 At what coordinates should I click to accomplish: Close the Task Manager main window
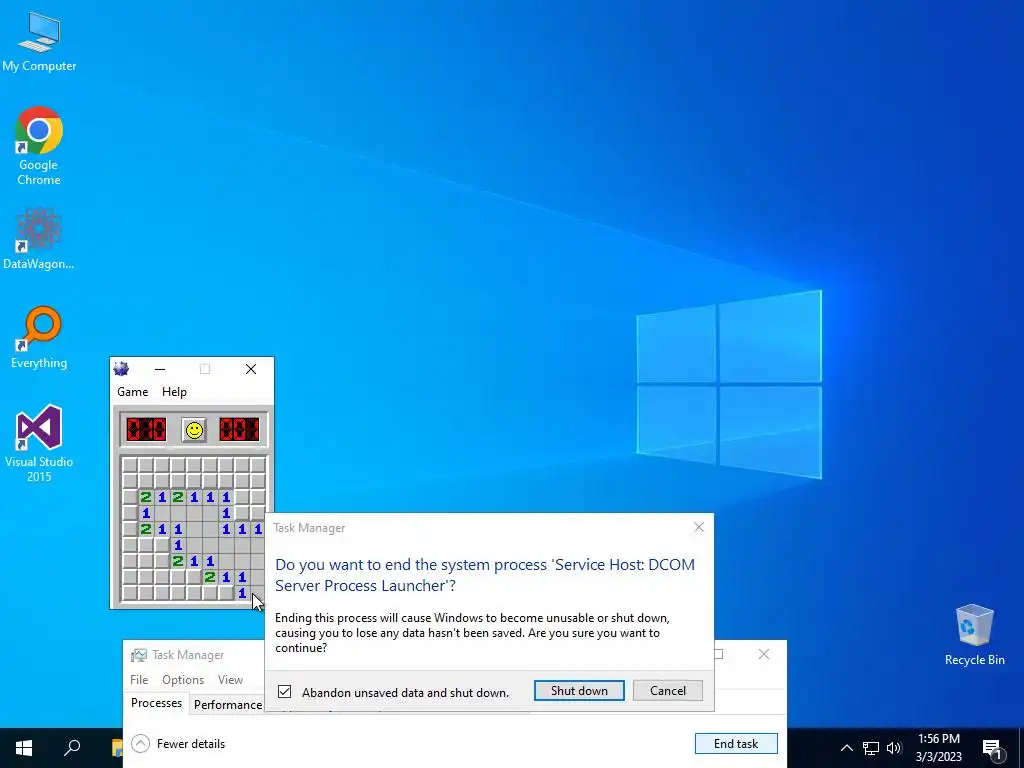pos(764,654)
